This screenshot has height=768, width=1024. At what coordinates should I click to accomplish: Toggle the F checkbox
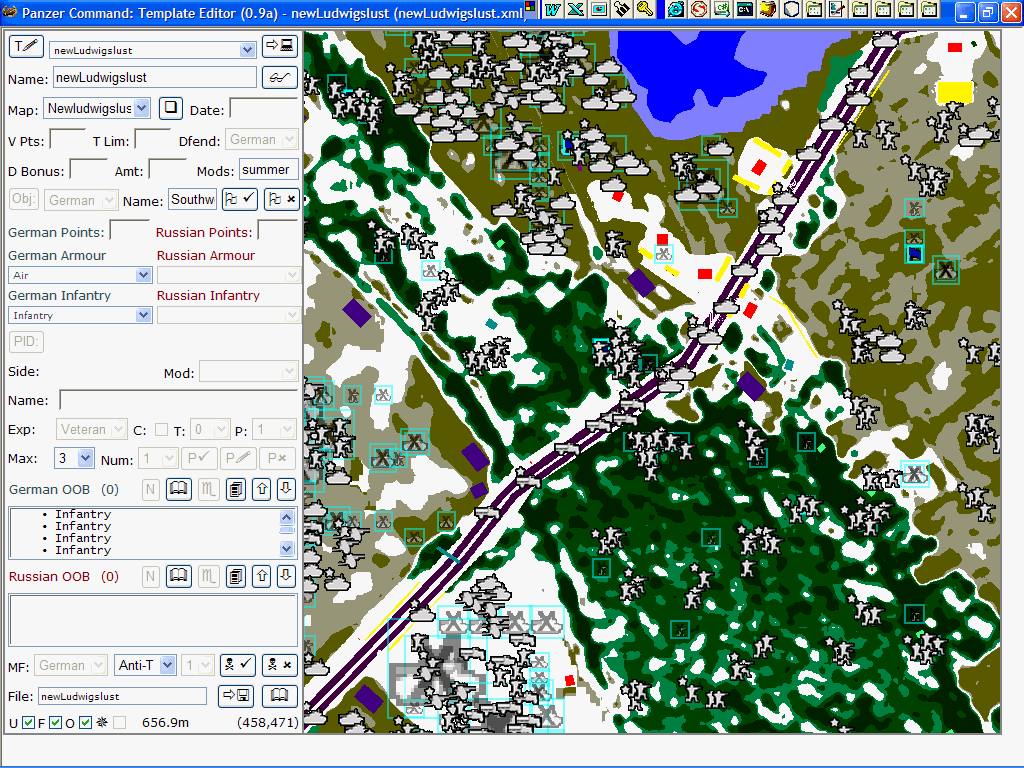[56, 722]
